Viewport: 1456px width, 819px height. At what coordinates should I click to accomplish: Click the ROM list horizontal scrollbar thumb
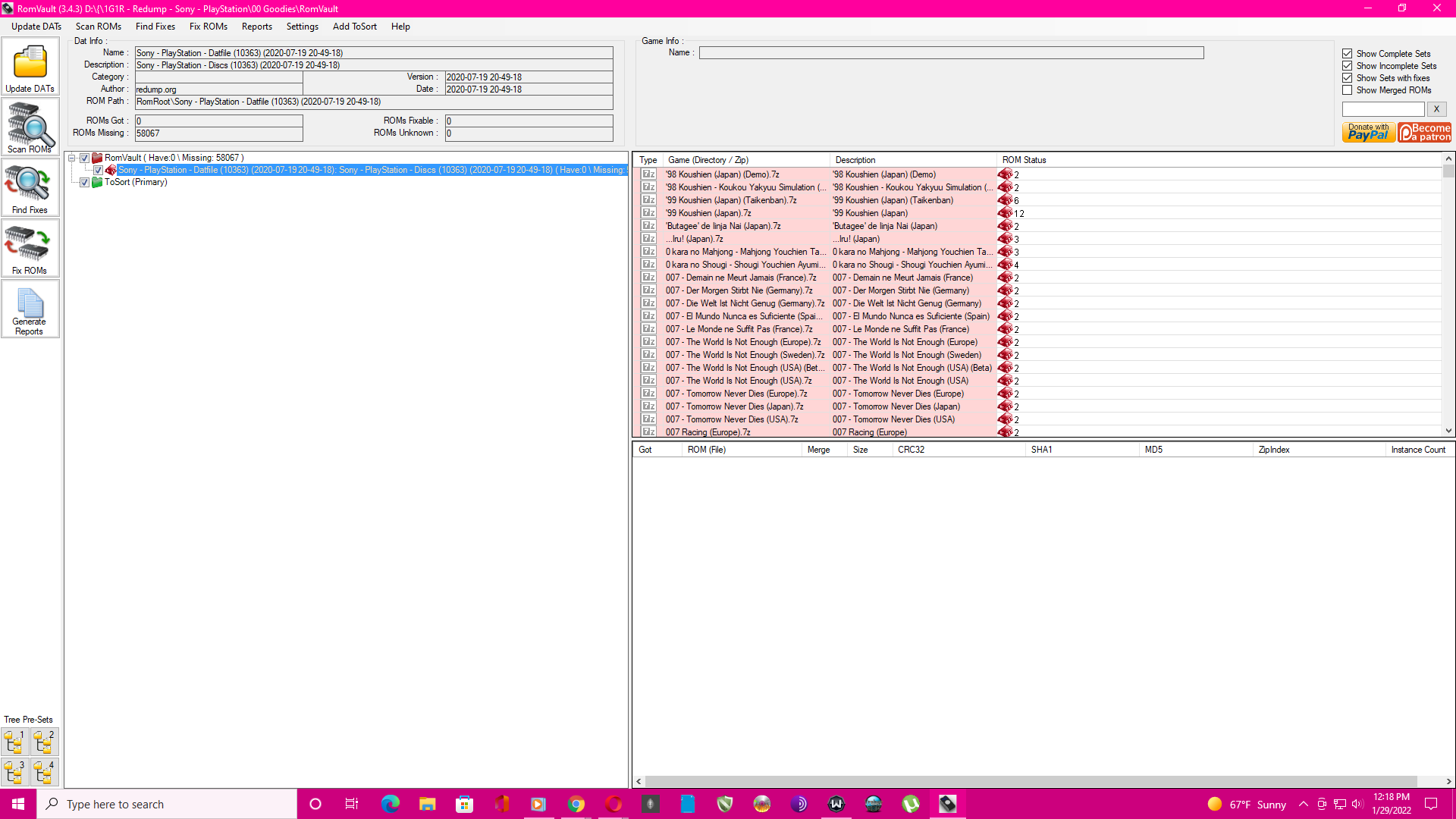tap(1031, 781)
